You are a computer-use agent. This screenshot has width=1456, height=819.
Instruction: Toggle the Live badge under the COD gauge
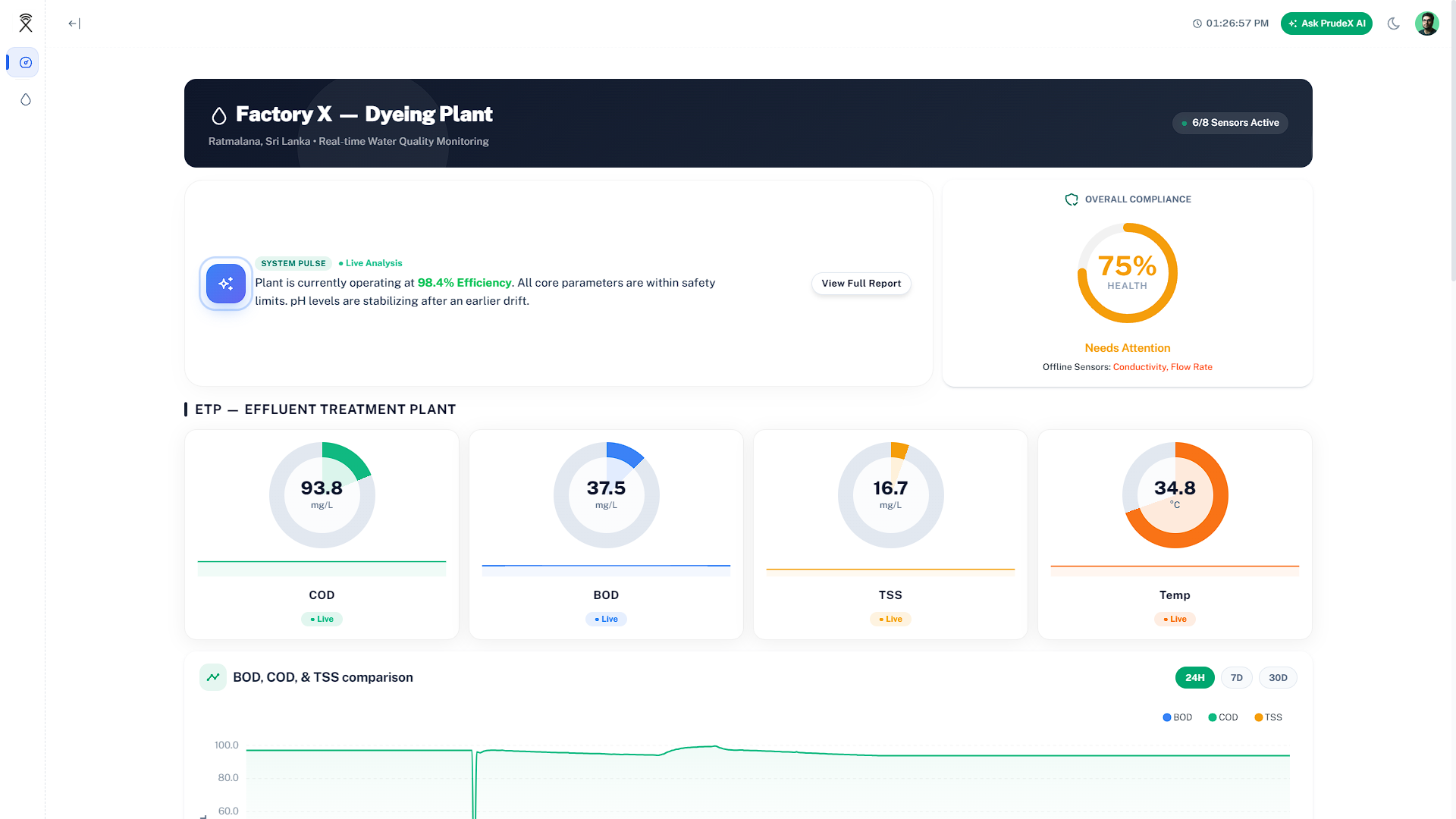click(x=322, y=619)
